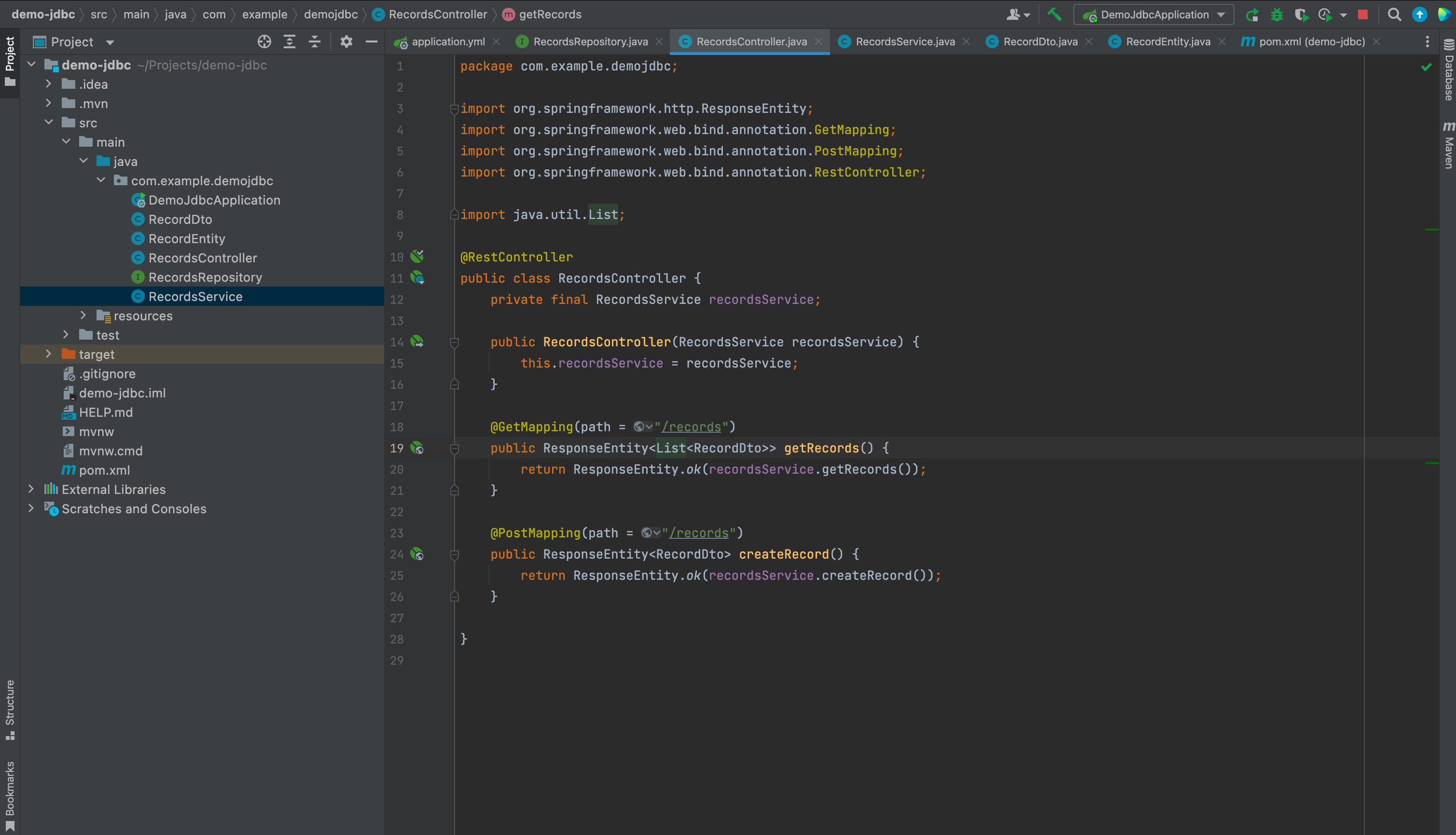
Task: Click the green inspection checkmark icon
Action: [x=1426, y=67]
